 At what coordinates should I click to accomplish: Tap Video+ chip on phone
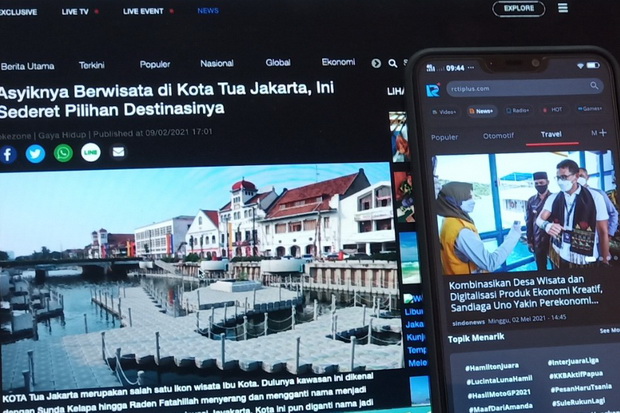point(444,112)
